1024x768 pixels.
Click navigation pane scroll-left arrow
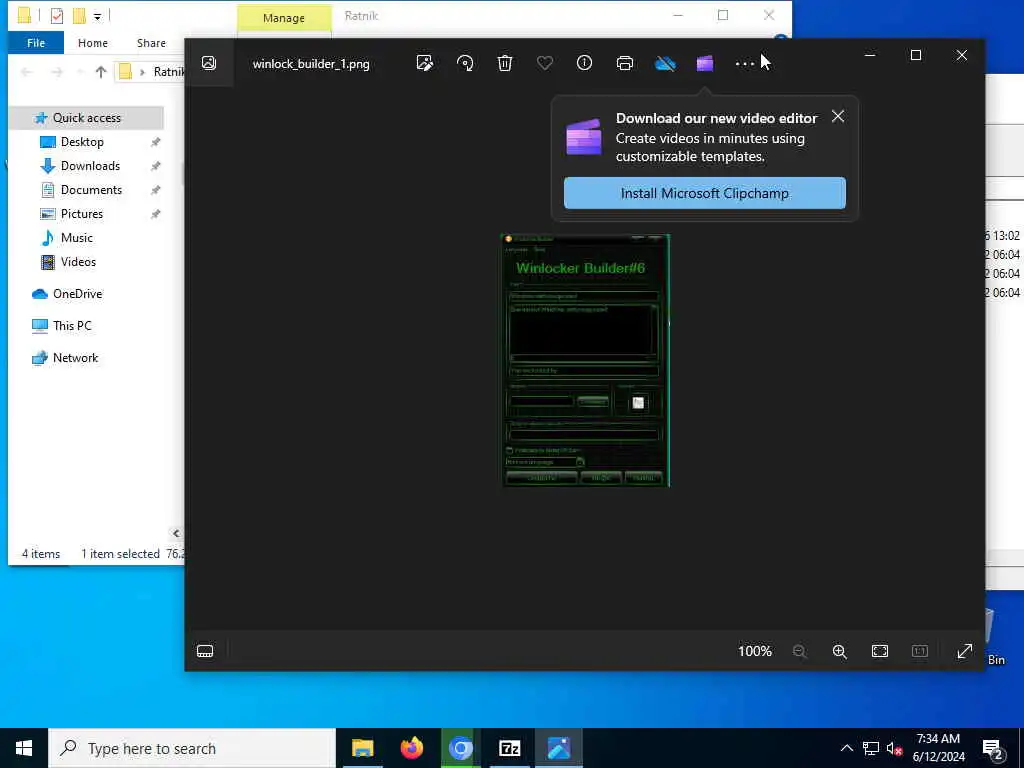176,533
